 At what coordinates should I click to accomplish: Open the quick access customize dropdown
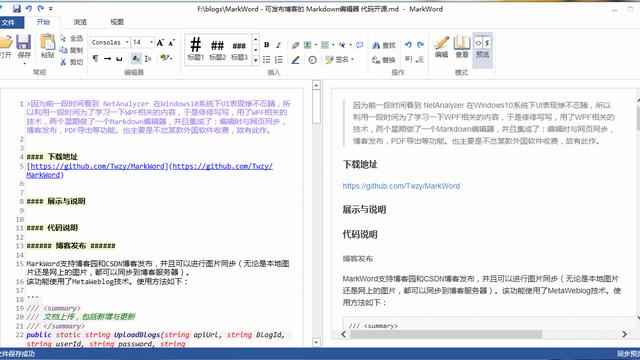click(51, 9)
